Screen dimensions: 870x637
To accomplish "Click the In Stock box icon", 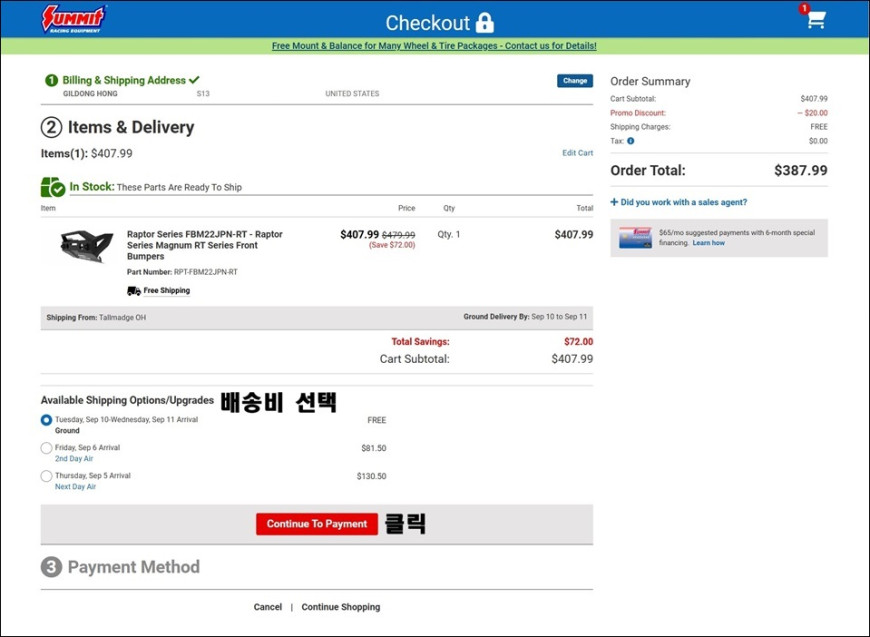I will 53,187.
